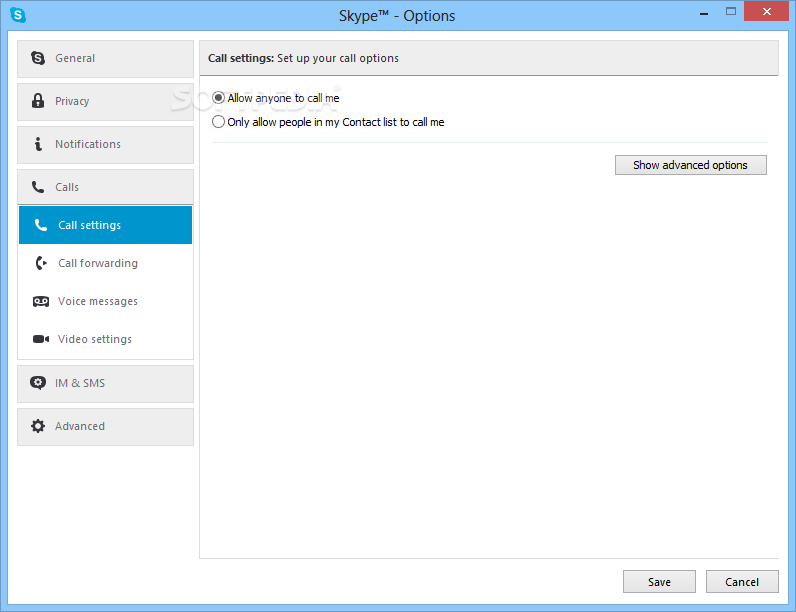This screenshot has height=612, width=796.
Task: Go to Voice messages sub-item
Action: (x=106, y=301)
